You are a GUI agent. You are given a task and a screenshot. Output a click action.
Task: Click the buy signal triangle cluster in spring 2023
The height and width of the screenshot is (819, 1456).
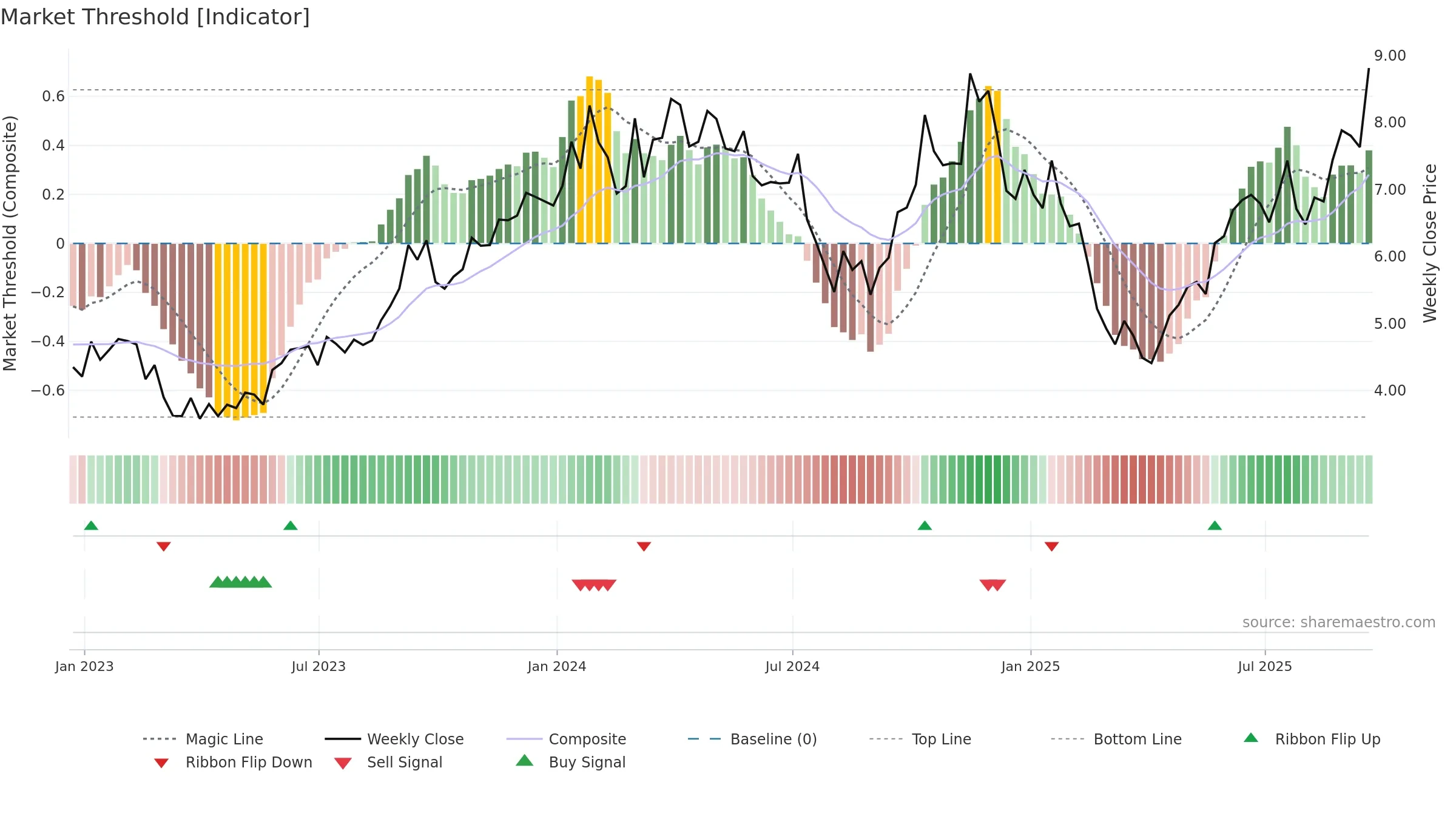(x=241, y=582)
